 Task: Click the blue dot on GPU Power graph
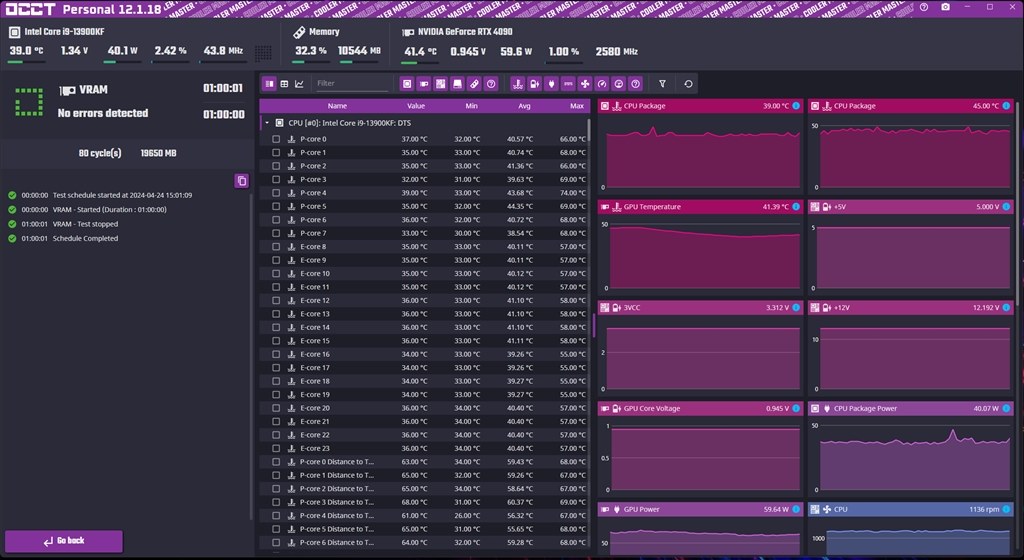[796, 509]
